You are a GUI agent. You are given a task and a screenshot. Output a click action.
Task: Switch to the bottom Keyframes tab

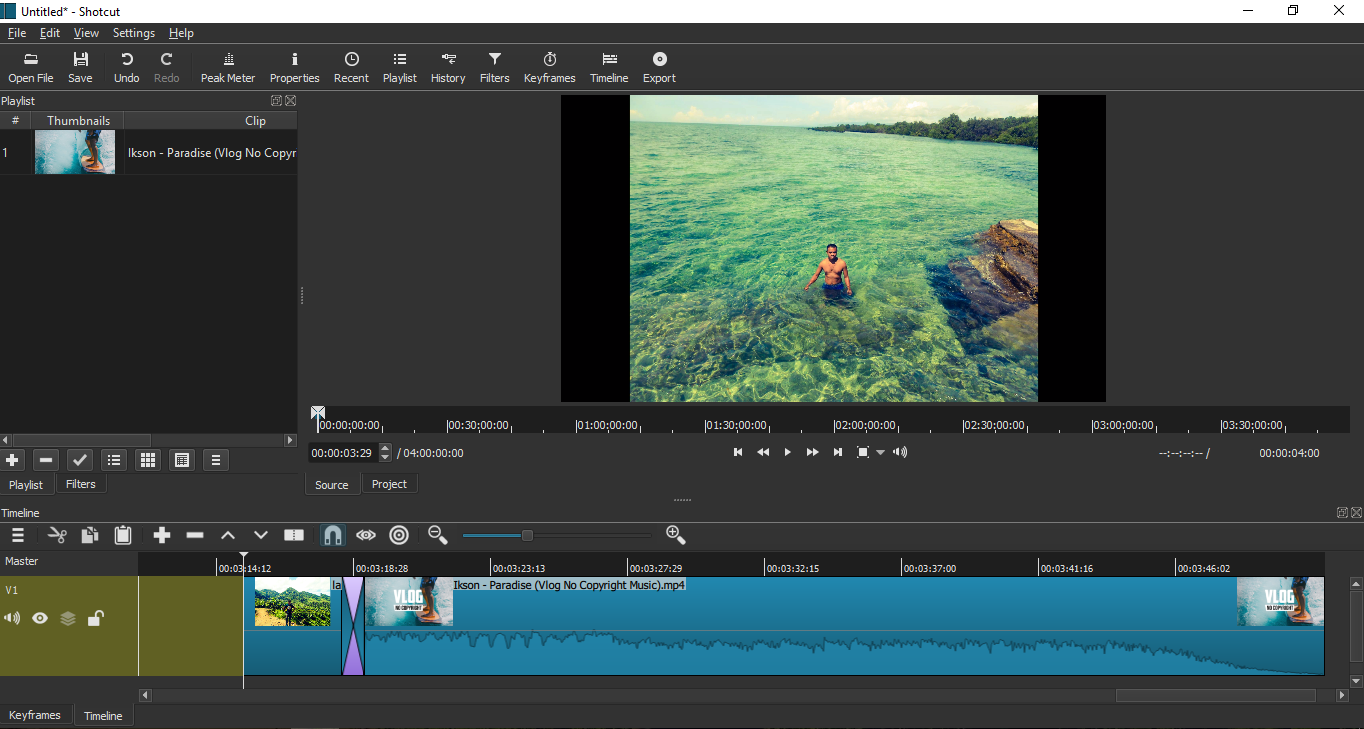tap(35, 715)
